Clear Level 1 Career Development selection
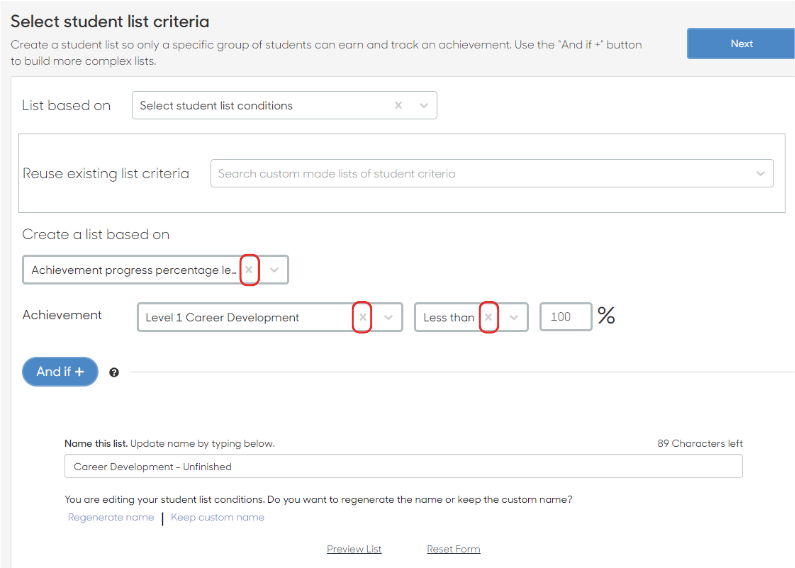Image resolution: width=795 pixels, height=568 pixels. 363,317
